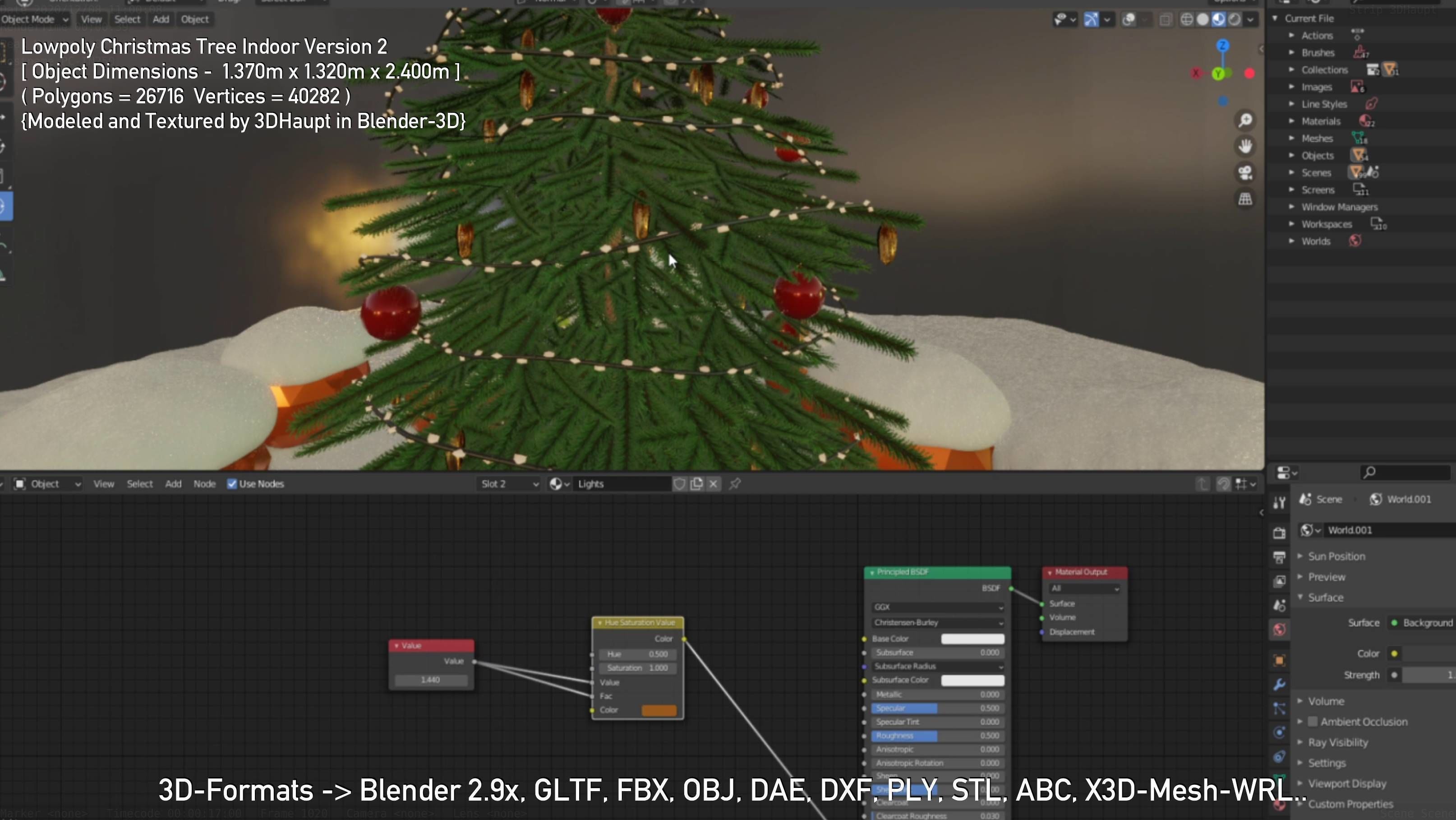Switch perspective/orthographic with grid icon
Viewport: 1456px width, 820px height.
1245,199
